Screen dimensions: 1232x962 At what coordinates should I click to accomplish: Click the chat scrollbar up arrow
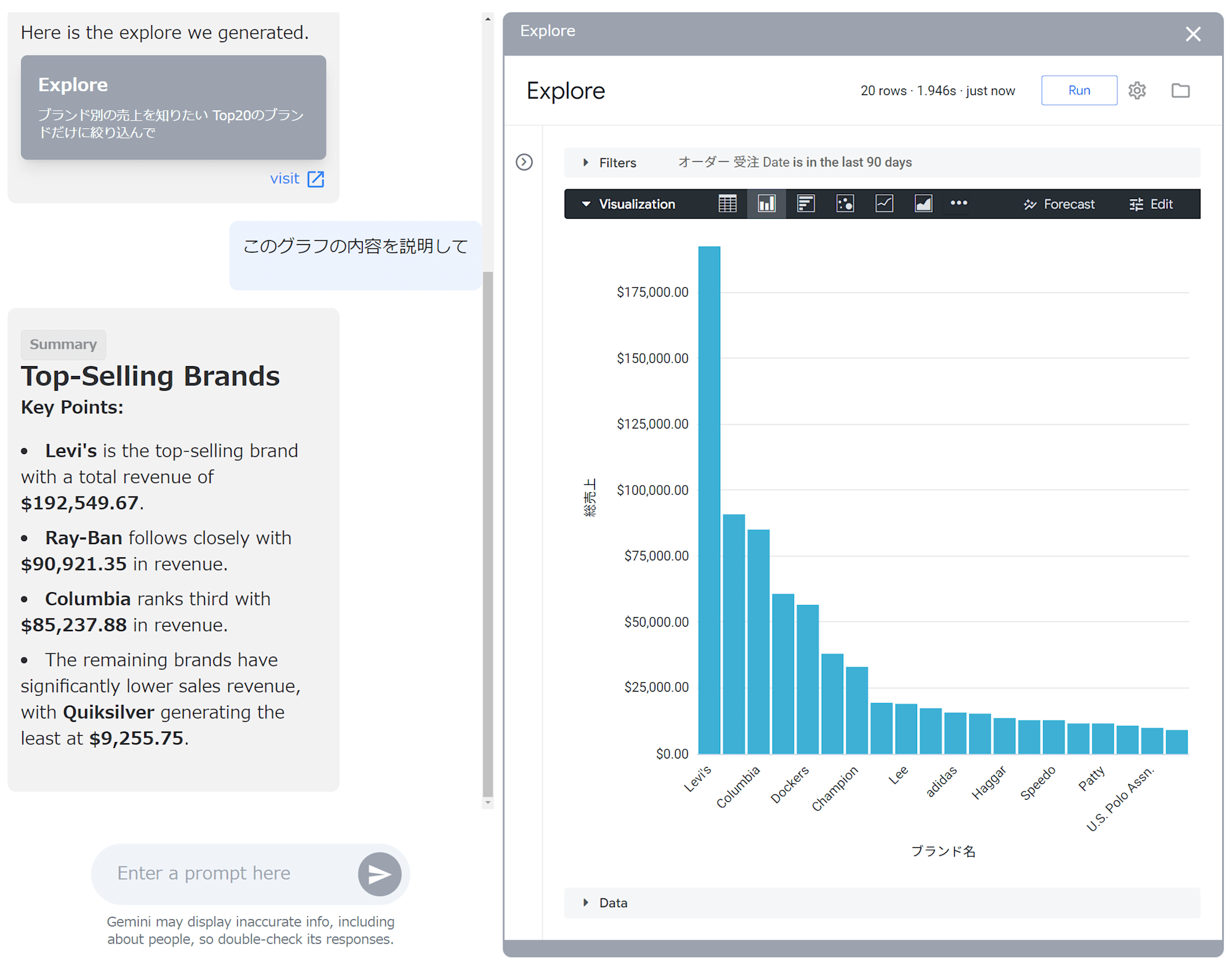[488, 19]
